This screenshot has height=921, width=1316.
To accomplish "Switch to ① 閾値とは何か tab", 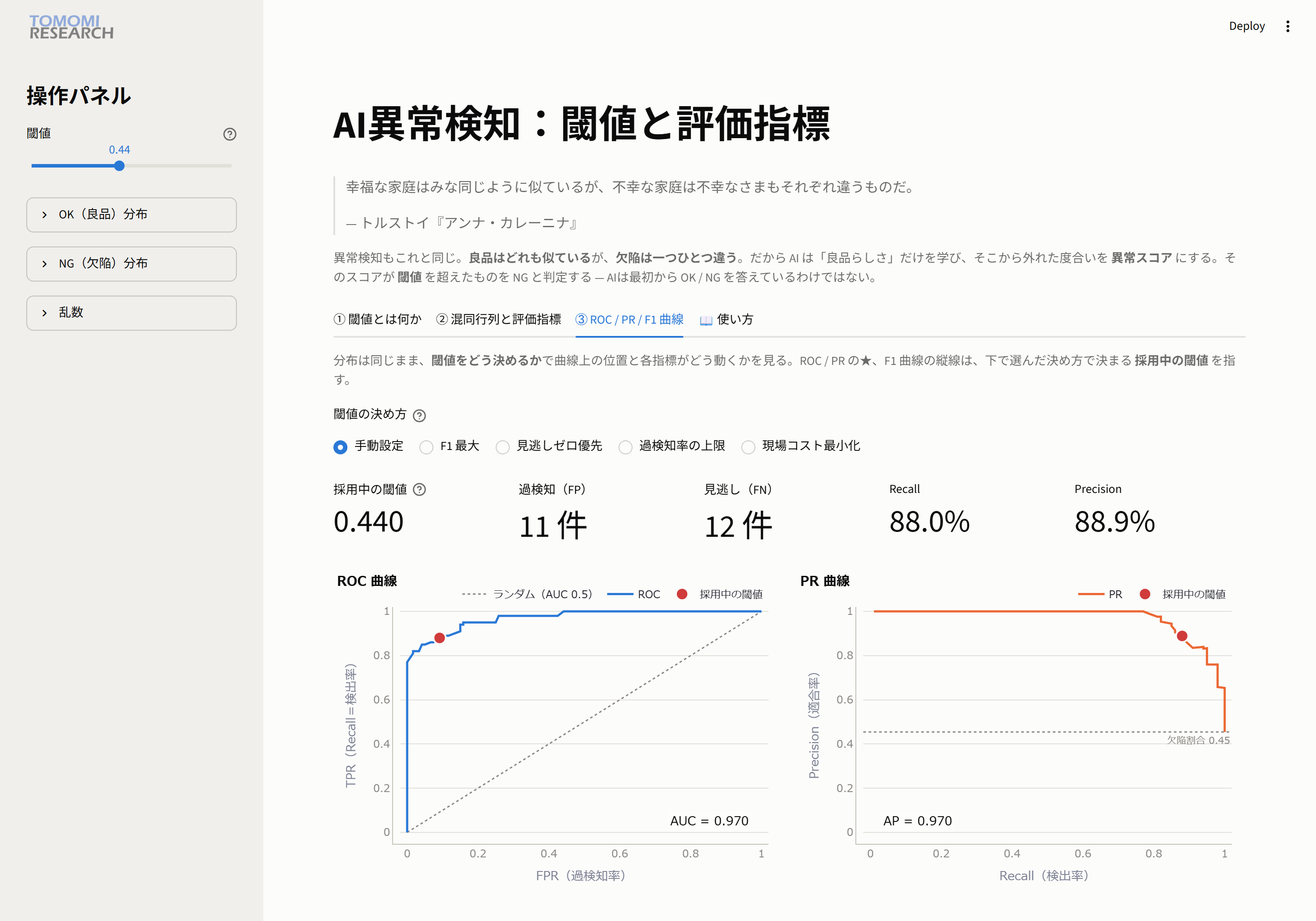I will click(378, 320).
